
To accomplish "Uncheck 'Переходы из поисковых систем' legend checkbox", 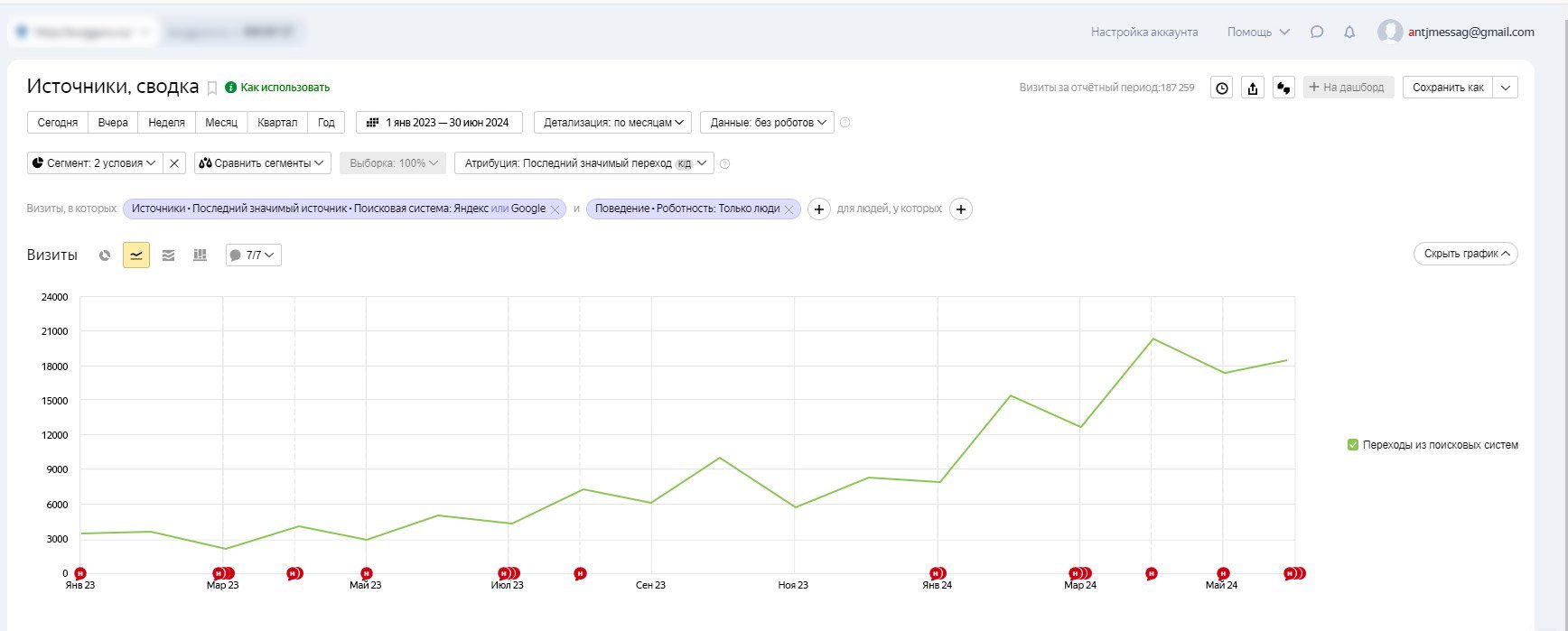I will tap(1353, 445).
